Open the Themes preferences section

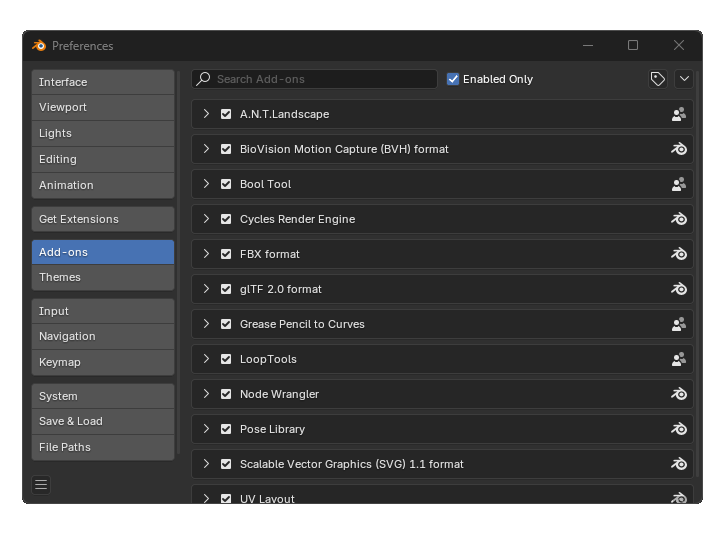(103, 277)
